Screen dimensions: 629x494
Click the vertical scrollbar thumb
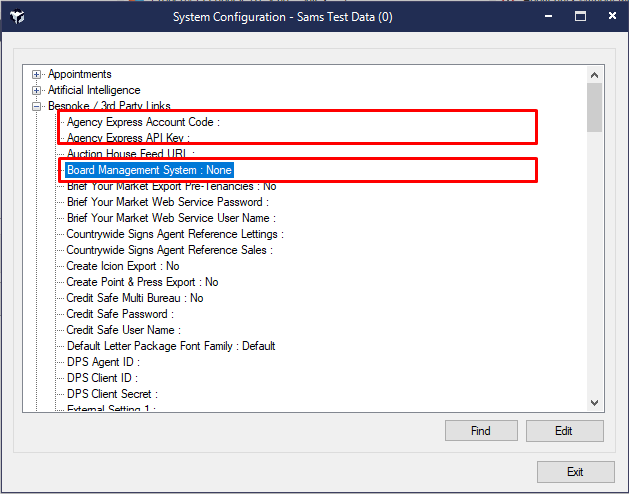(x=595, y=108)
